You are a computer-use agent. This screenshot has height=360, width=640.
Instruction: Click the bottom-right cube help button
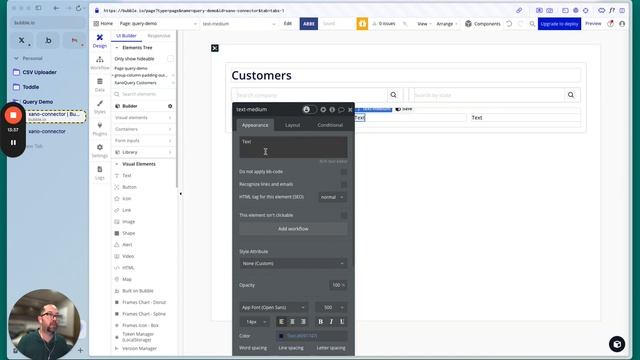pyautogui.click(x=617, y=344)
